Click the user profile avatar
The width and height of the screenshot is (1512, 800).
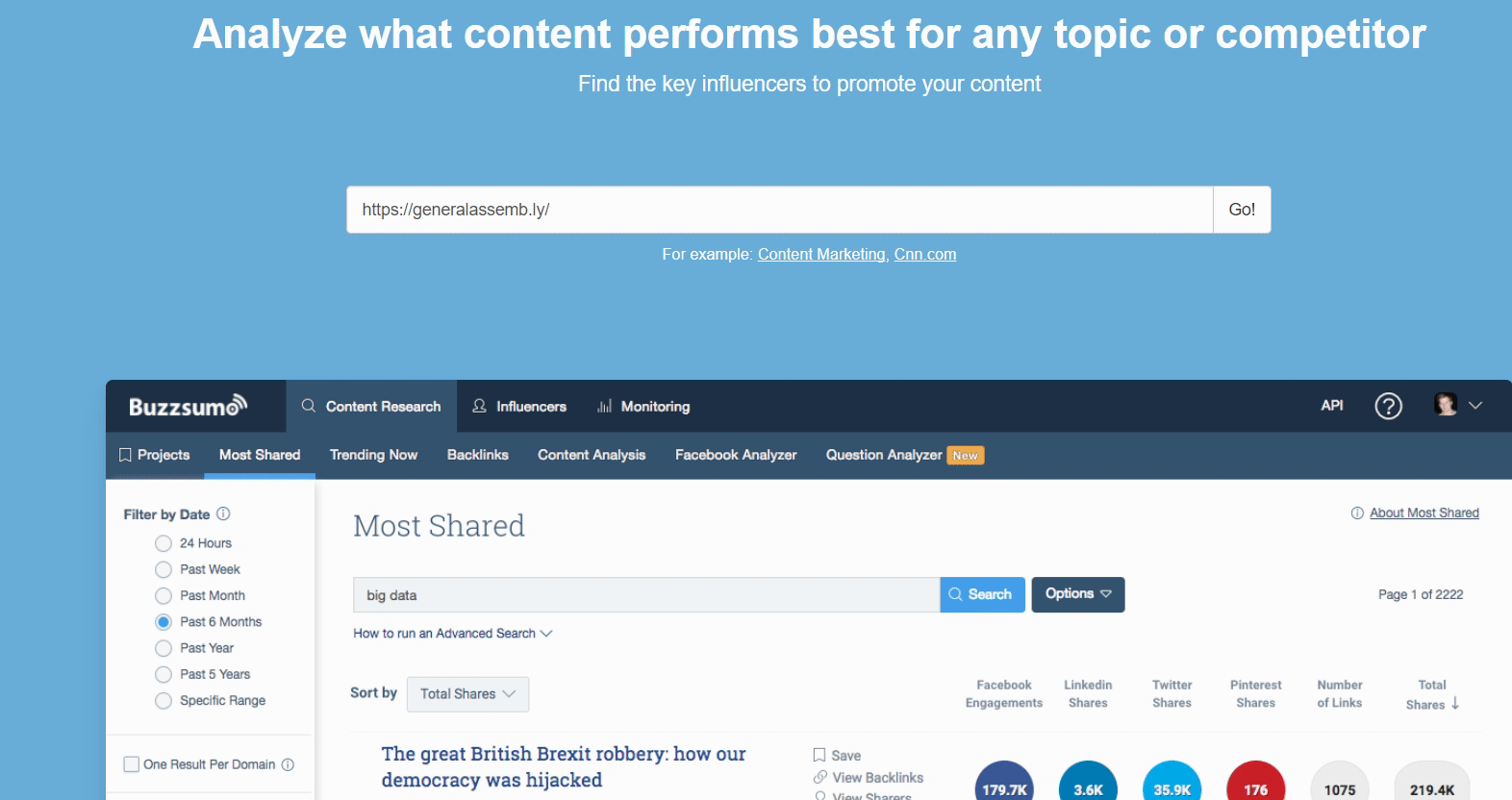(1445, 405)
